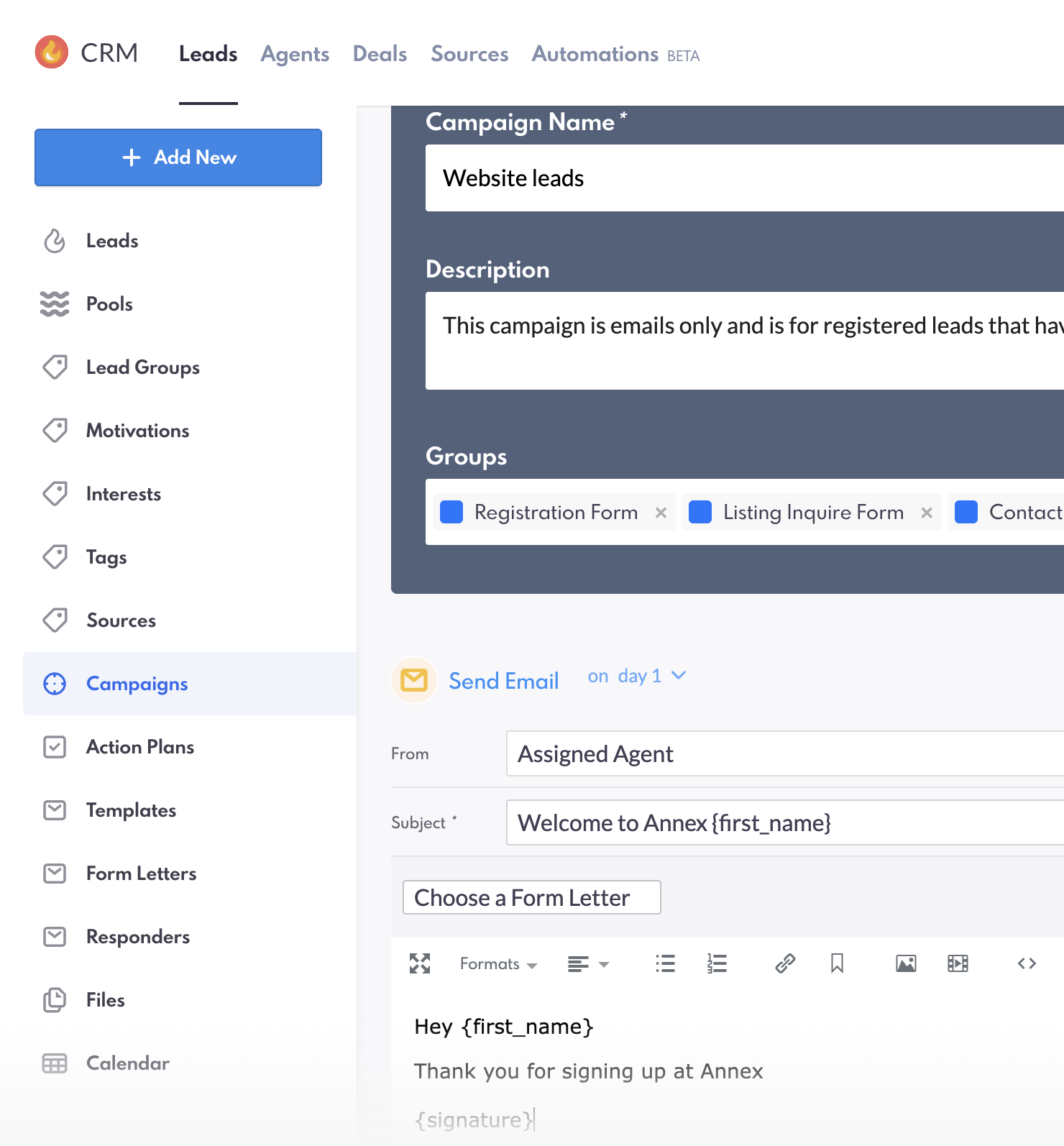1064x1146 pixels.
Task: Remove the Listing Inquire Form group tag
Action: [927, 513]
